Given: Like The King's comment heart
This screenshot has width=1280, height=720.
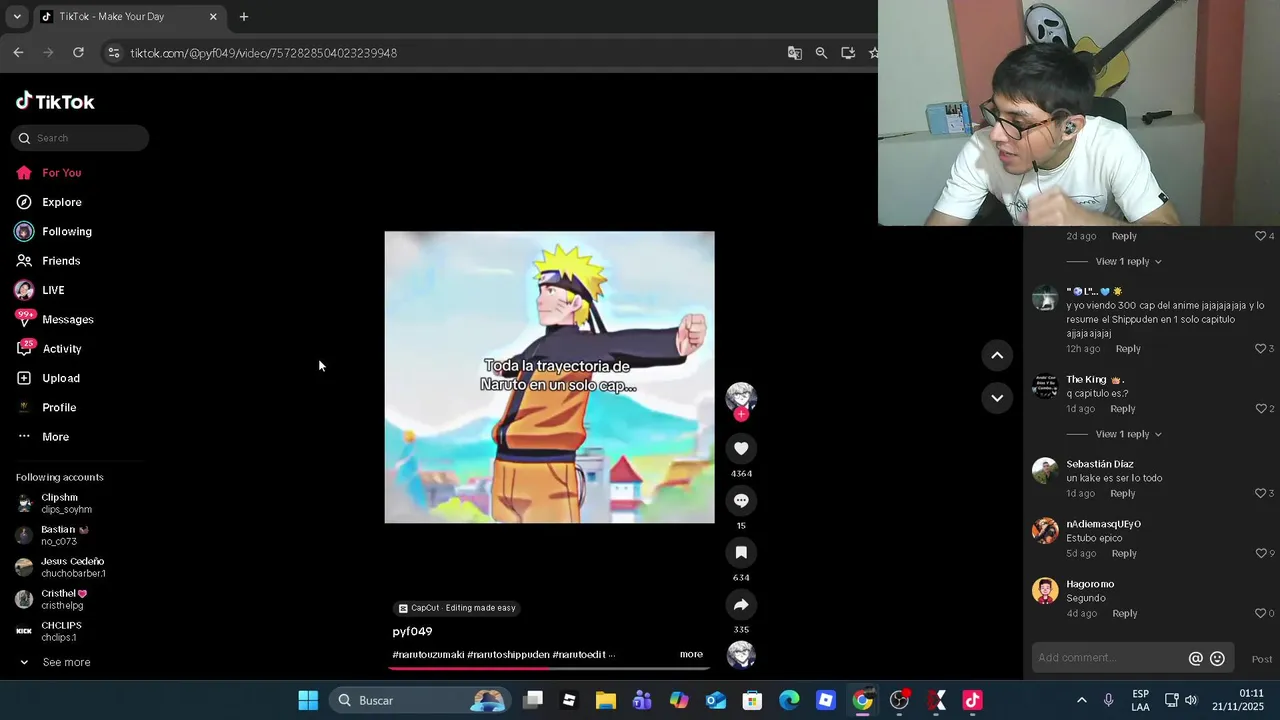Looking at the screenshot, I should 1260,409.
